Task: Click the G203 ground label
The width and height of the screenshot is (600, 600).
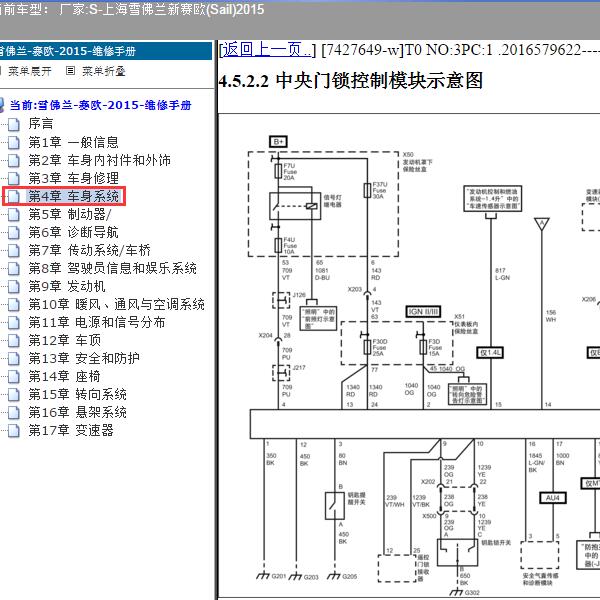Action: tap(311, 577)
